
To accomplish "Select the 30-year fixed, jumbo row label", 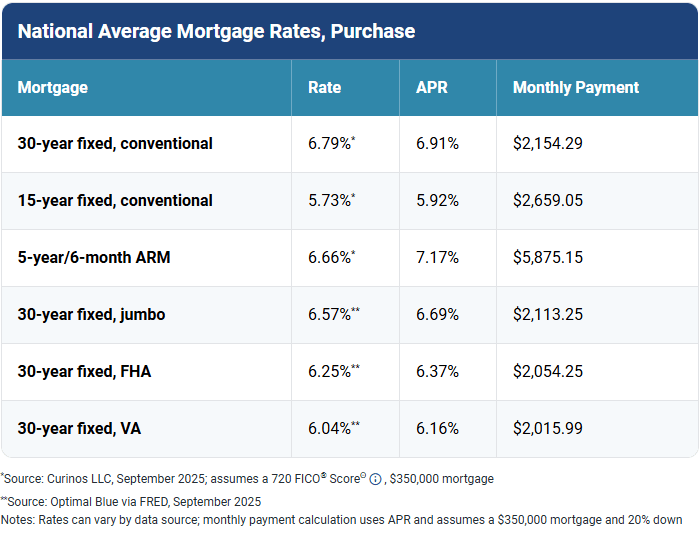I will pos(91,314).
